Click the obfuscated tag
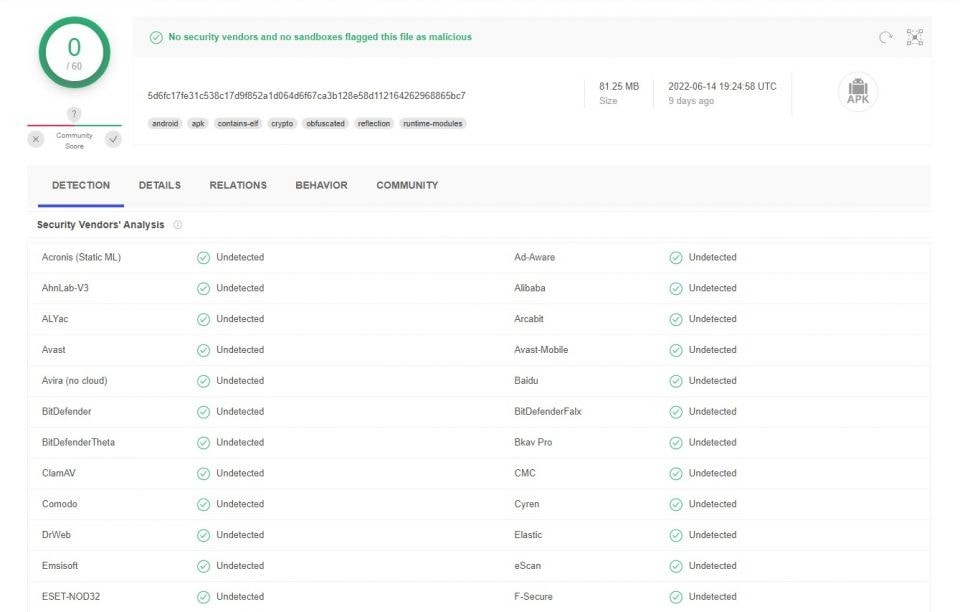 click(325, 124)
